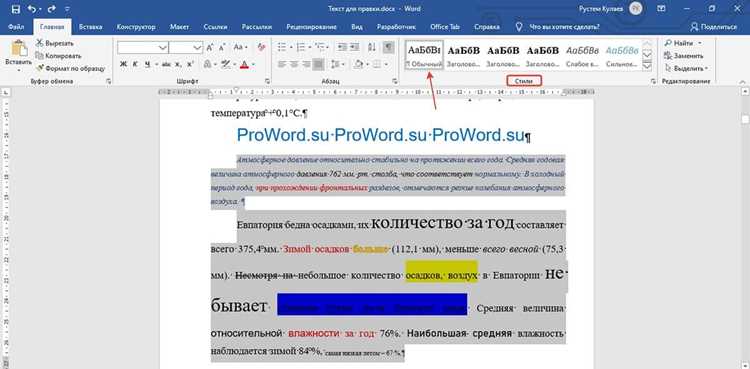This screenshot has height=369, width=750.
Task: Apply the Сильное выделение style
Action: pyautogui.click(x=622, y=55)
